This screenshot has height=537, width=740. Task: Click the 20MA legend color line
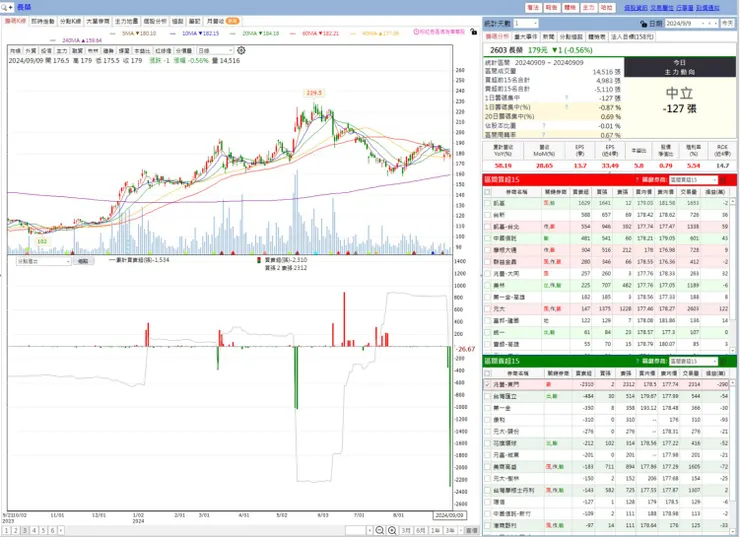tap(233, 34)
